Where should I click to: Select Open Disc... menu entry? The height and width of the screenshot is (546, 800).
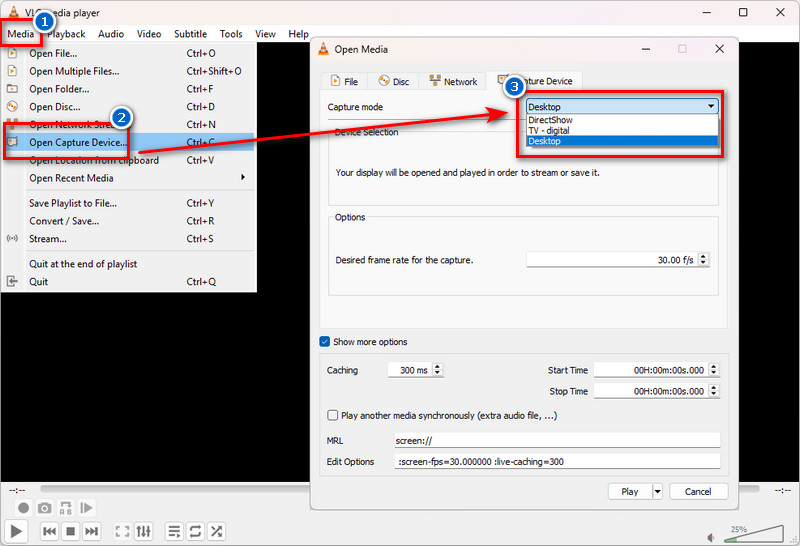tap(129, 107)
